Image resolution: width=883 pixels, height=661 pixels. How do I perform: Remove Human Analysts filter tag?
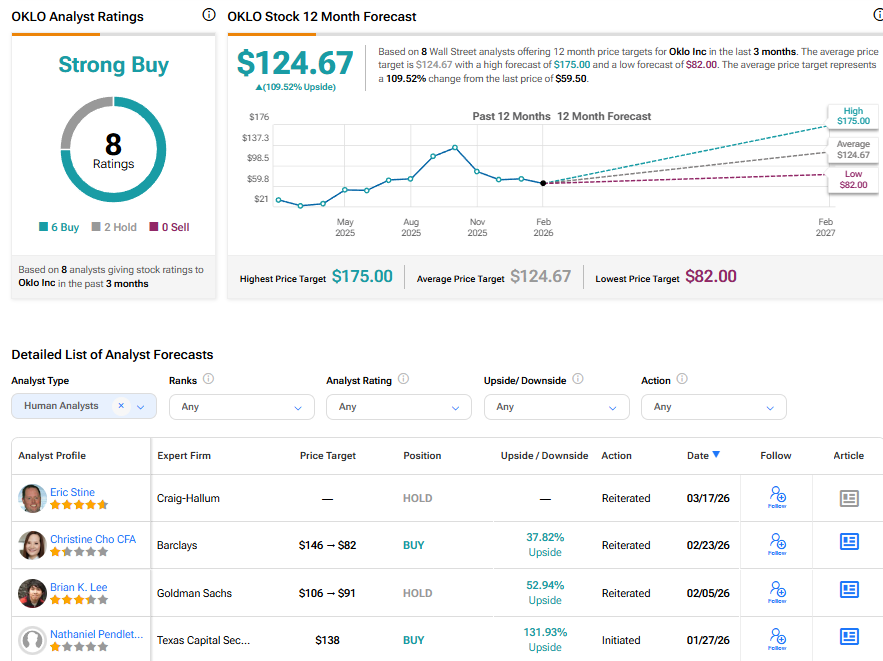[x=121, y=406]
